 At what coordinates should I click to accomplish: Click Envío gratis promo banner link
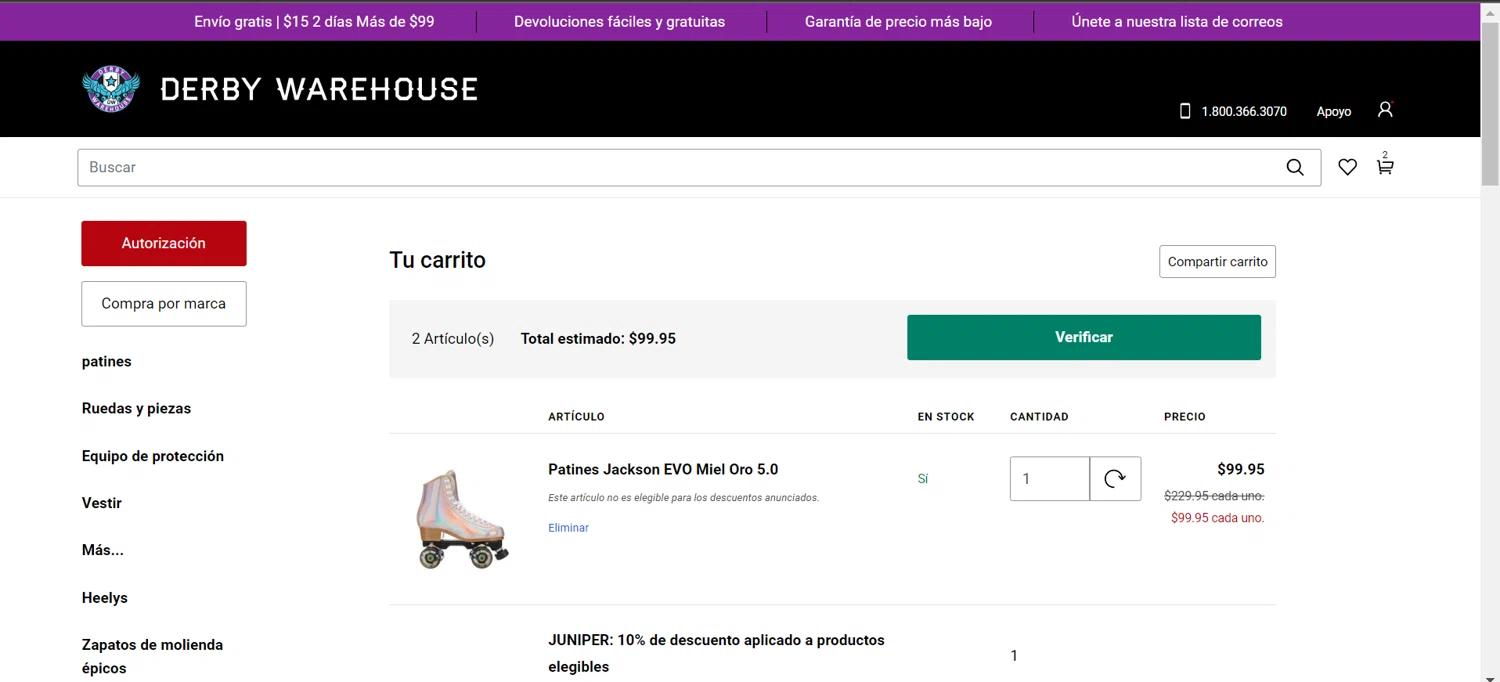314,21
